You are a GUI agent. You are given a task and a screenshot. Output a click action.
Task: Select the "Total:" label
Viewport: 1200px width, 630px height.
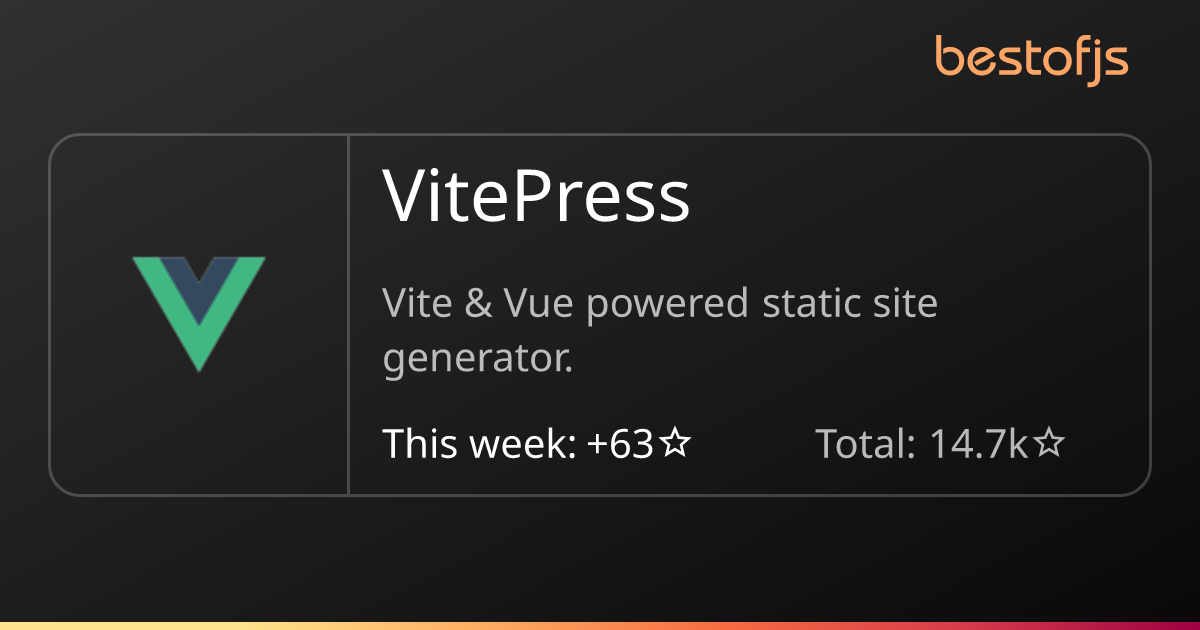(866, 443)
